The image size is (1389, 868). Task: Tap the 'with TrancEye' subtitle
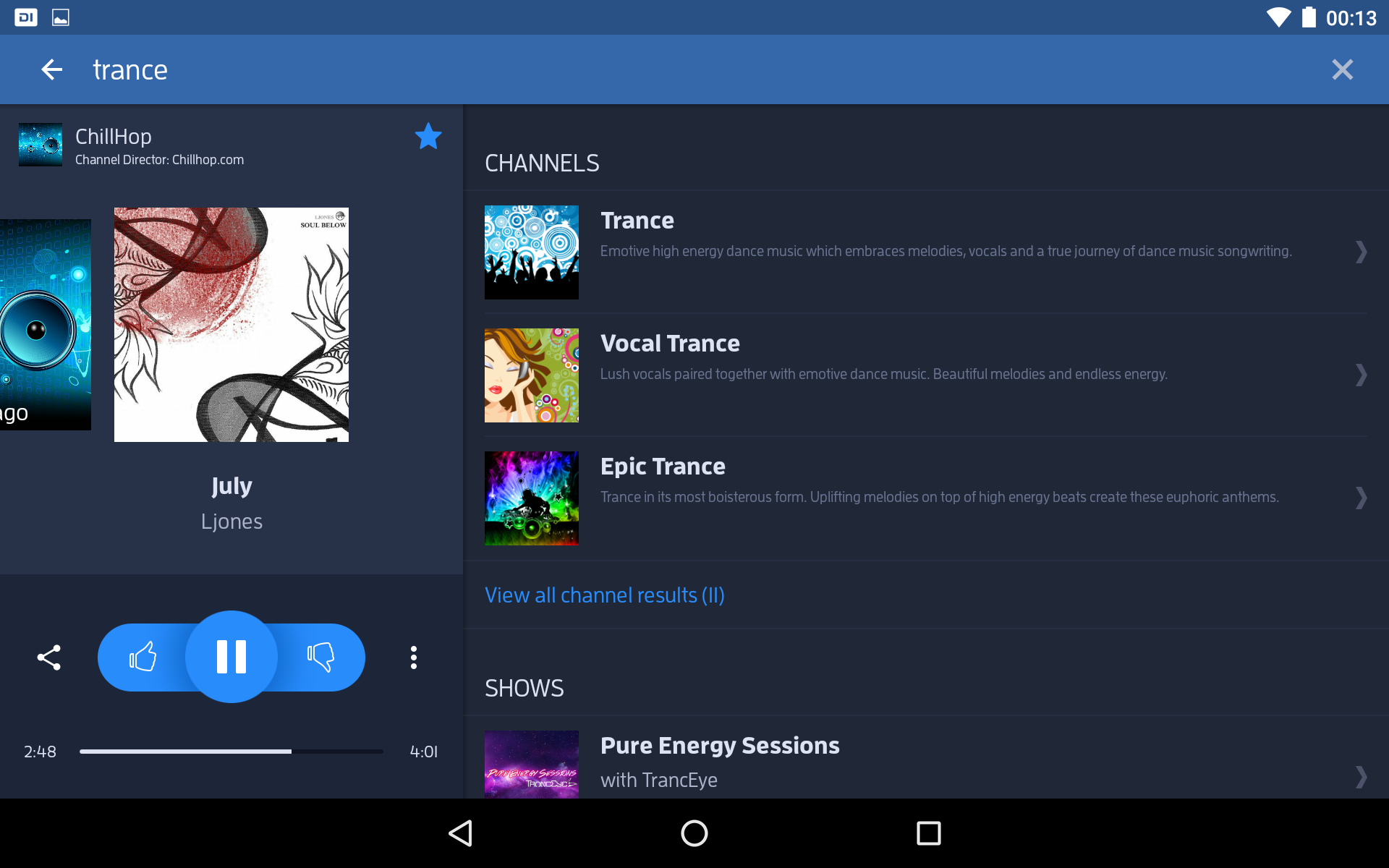(659, 780)
